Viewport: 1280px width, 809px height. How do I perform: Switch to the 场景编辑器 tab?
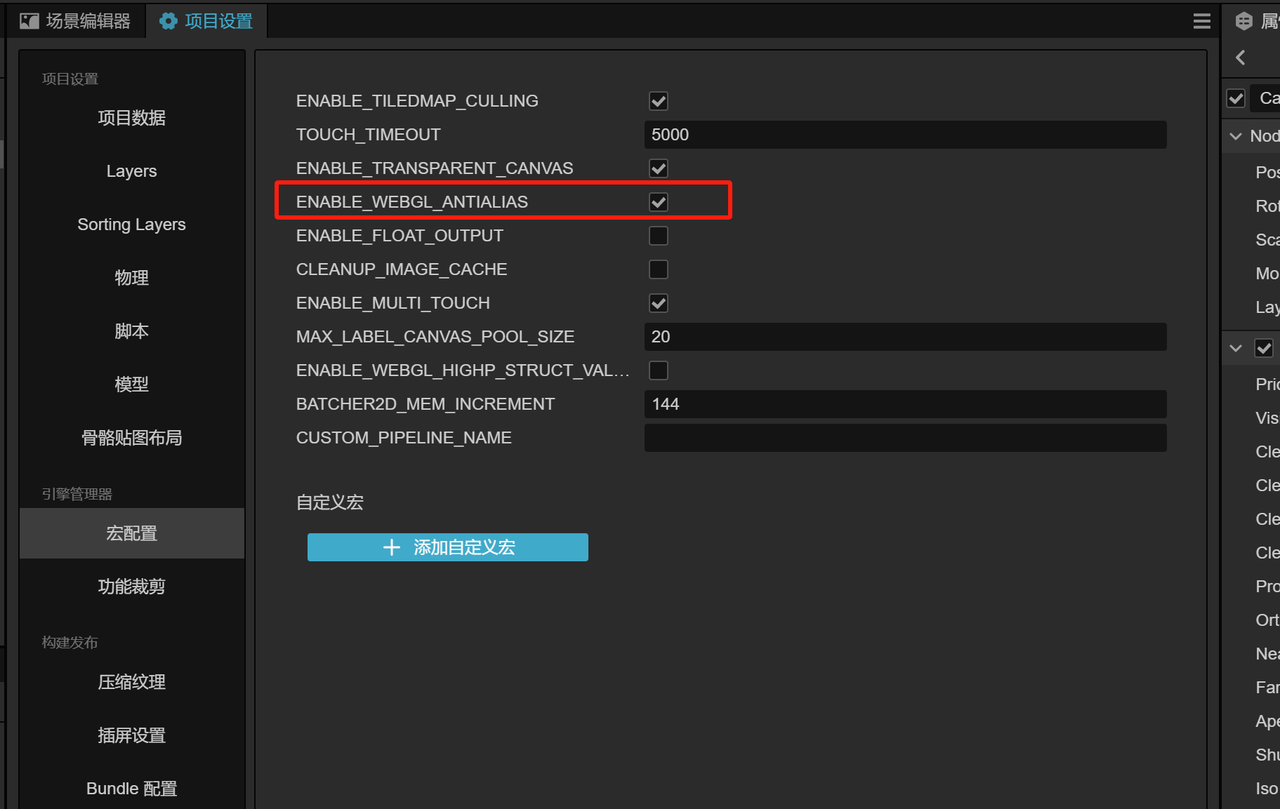tap(76, 21)
